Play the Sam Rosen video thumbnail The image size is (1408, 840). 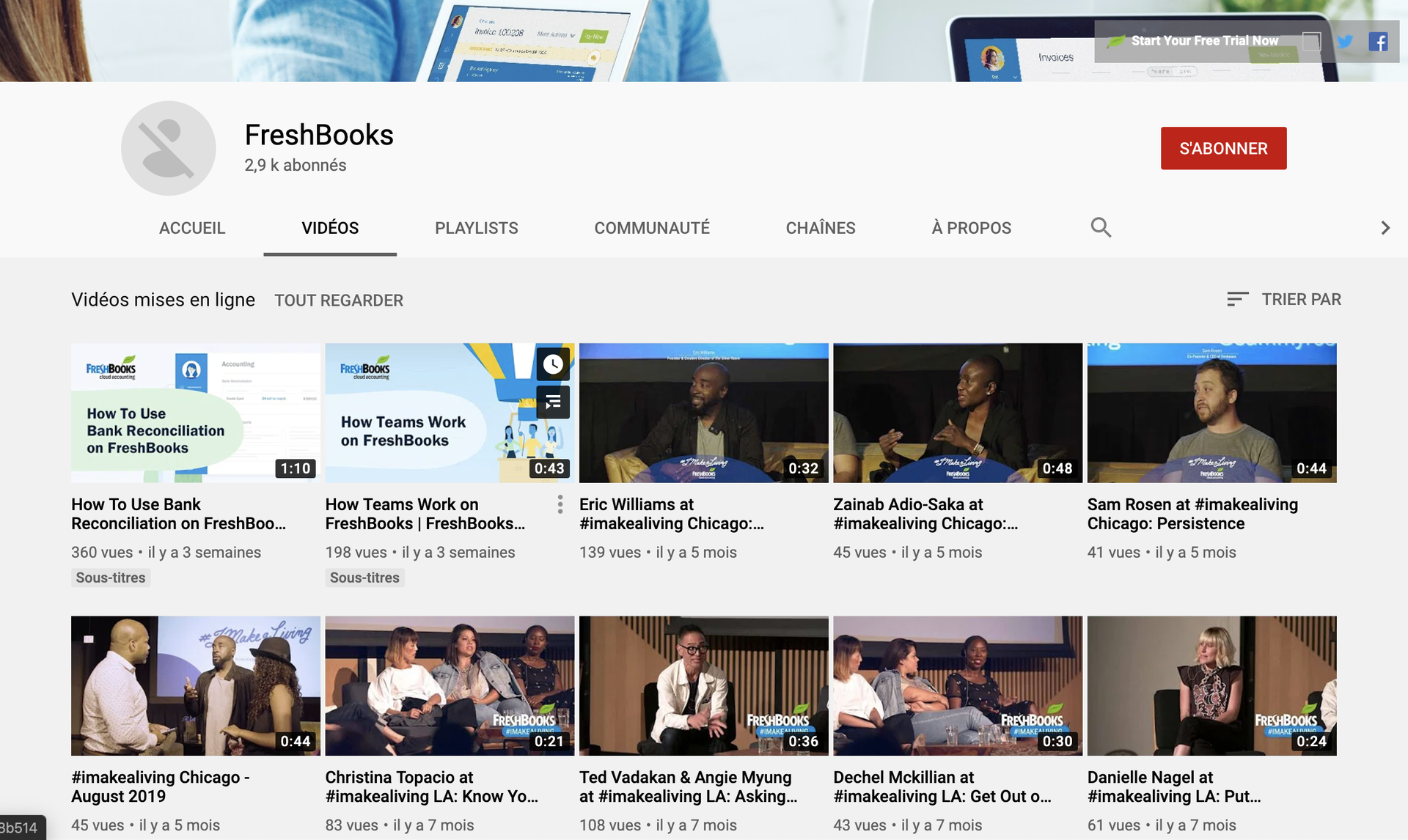(x=1212, y=413)
